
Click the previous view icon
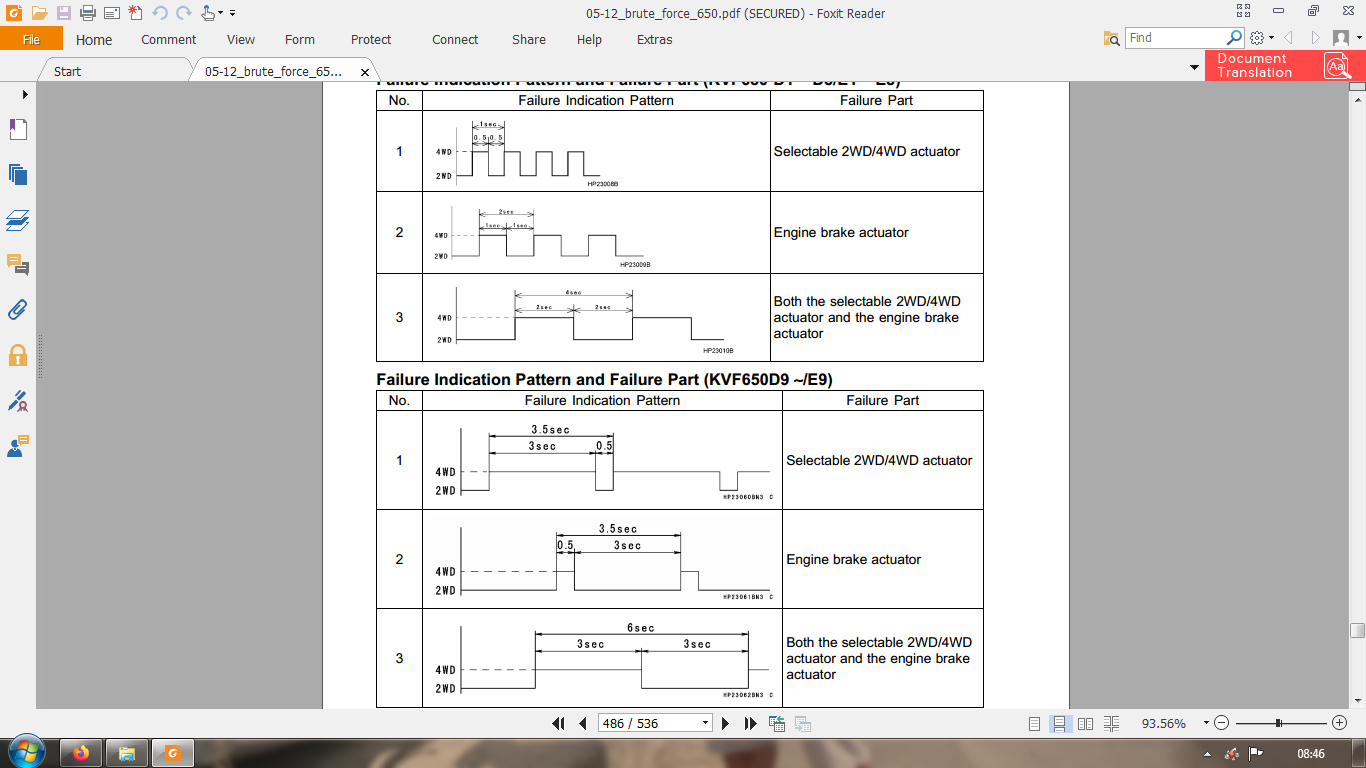[x=777, y=723]
